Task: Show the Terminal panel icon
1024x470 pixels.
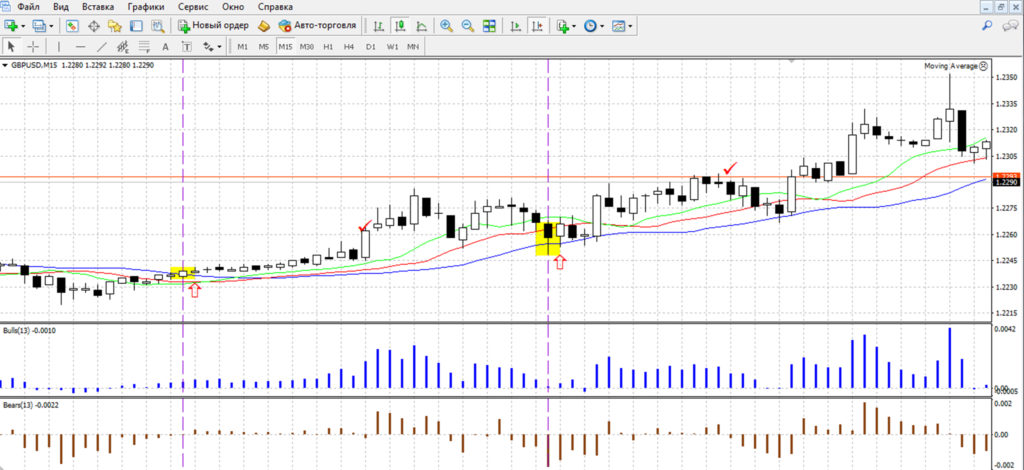Action: tap(136, 26)
